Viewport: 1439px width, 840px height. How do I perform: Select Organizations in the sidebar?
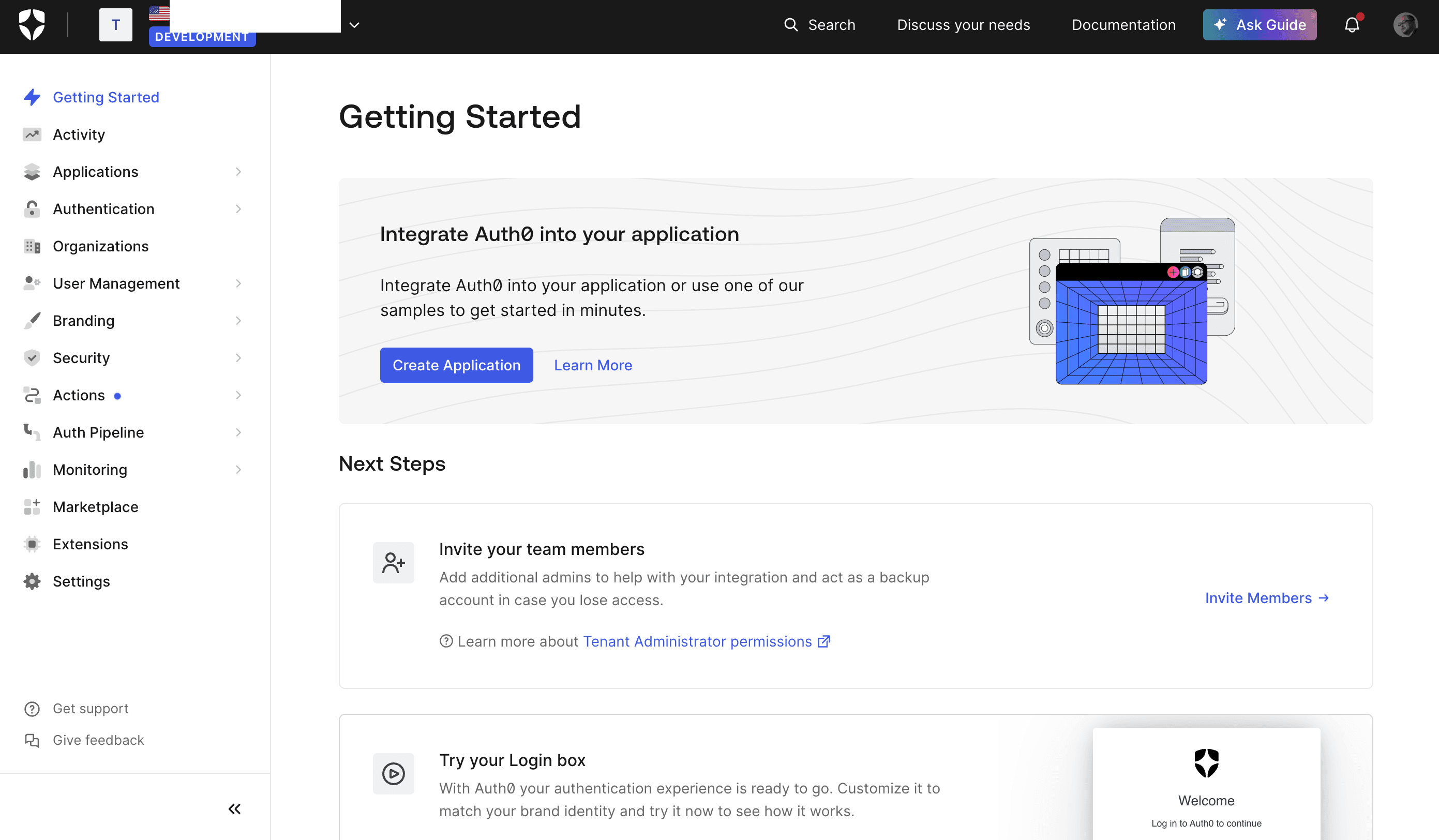tap(100, 246)
